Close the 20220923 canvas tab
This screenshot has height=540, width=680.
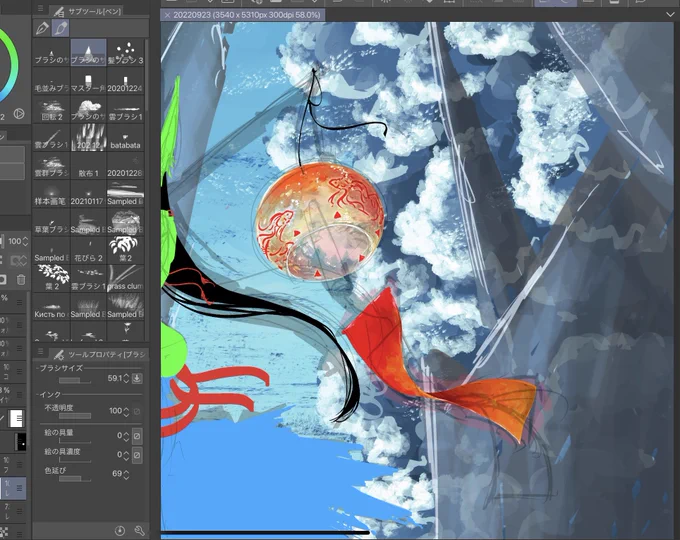(167, 15)
